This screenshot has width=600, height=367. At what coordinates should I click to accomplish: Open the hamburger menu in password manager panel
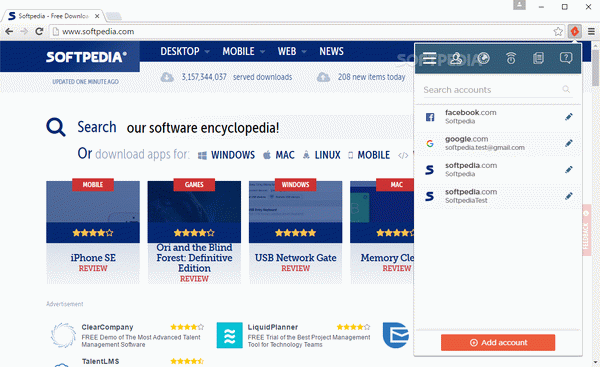coord(429,58)
